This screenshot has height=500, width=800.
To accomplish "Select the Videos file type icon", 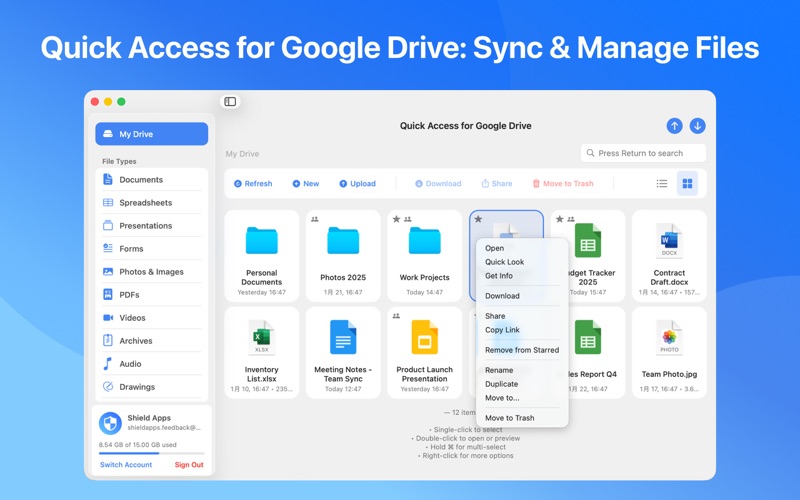I will click(x=108, y=317).
